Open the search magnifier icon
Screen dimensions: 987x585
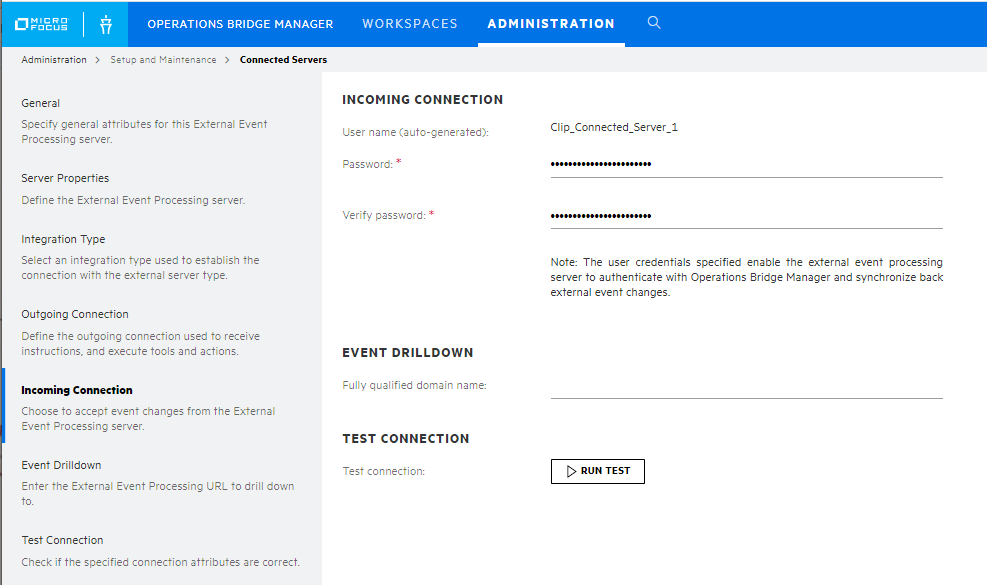[x=654, y=23]
